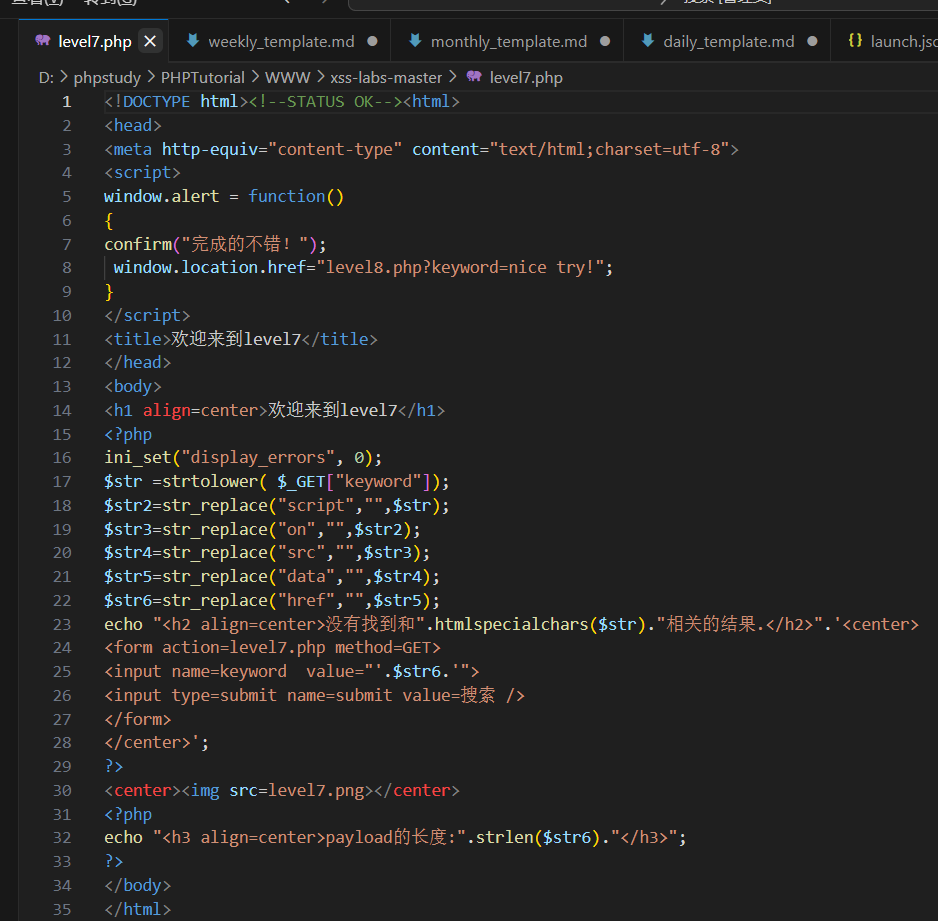
Task: Click the str_replace "href" line
Action: coord(272,600)
